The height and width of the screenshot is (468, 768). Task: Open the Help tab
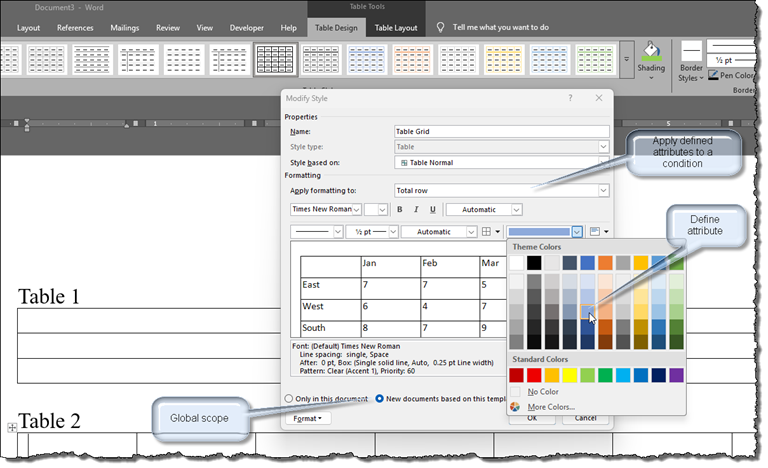288,28
